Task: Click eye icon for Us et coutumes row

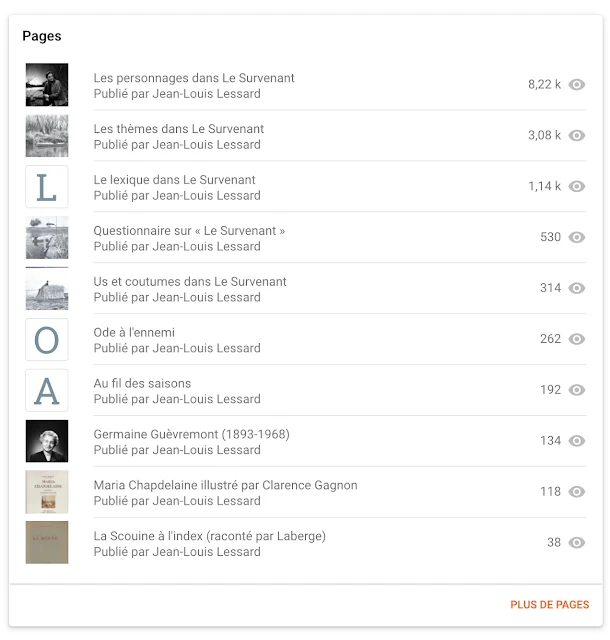Action: (576, 288)
